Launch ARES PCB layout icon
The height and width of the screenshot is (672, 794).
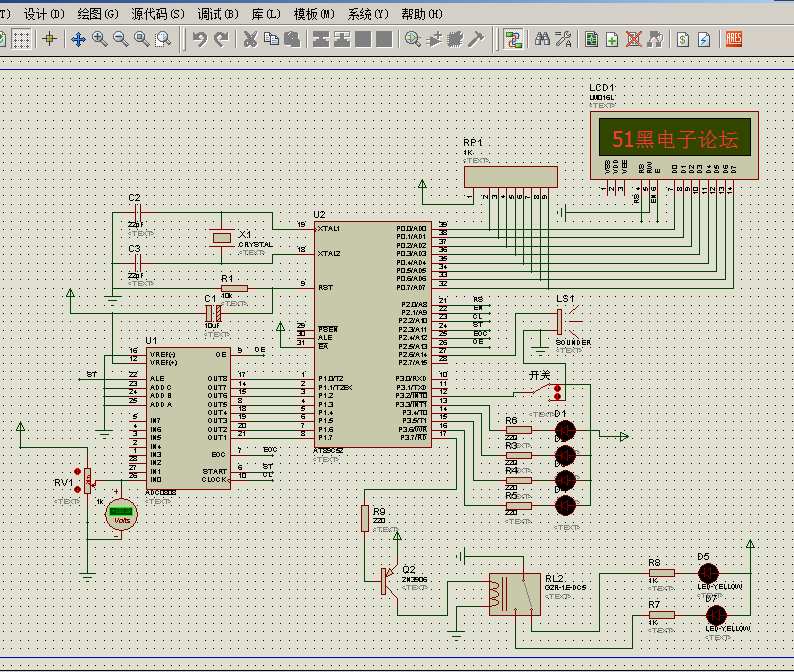coord(733,39)
